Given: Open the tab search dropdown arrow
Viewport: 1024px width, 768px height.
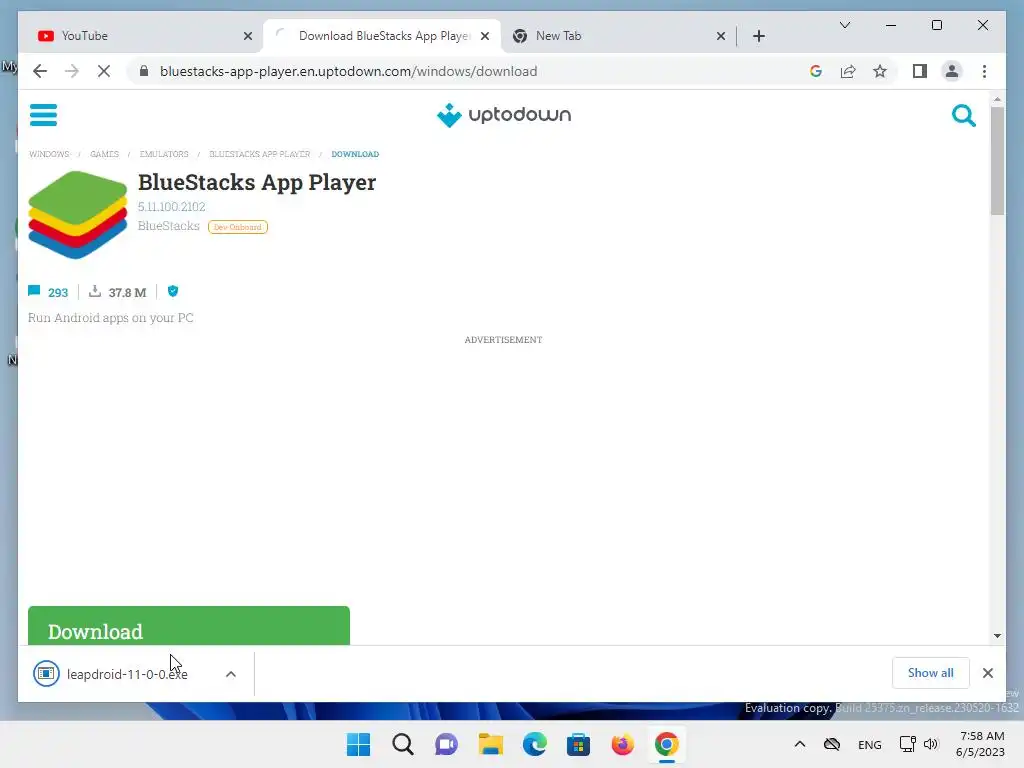Looking at the screenshot, I should (844, 25).
